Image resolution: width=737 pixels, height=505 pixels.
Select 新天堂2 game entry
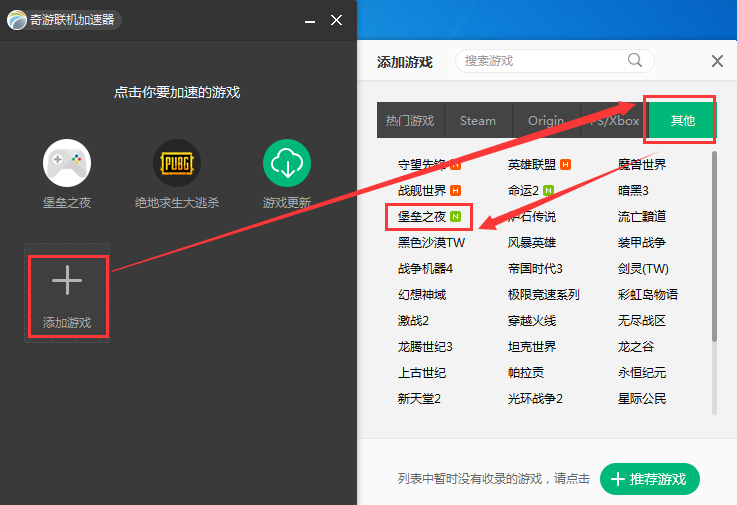click(x=419, y=399)
